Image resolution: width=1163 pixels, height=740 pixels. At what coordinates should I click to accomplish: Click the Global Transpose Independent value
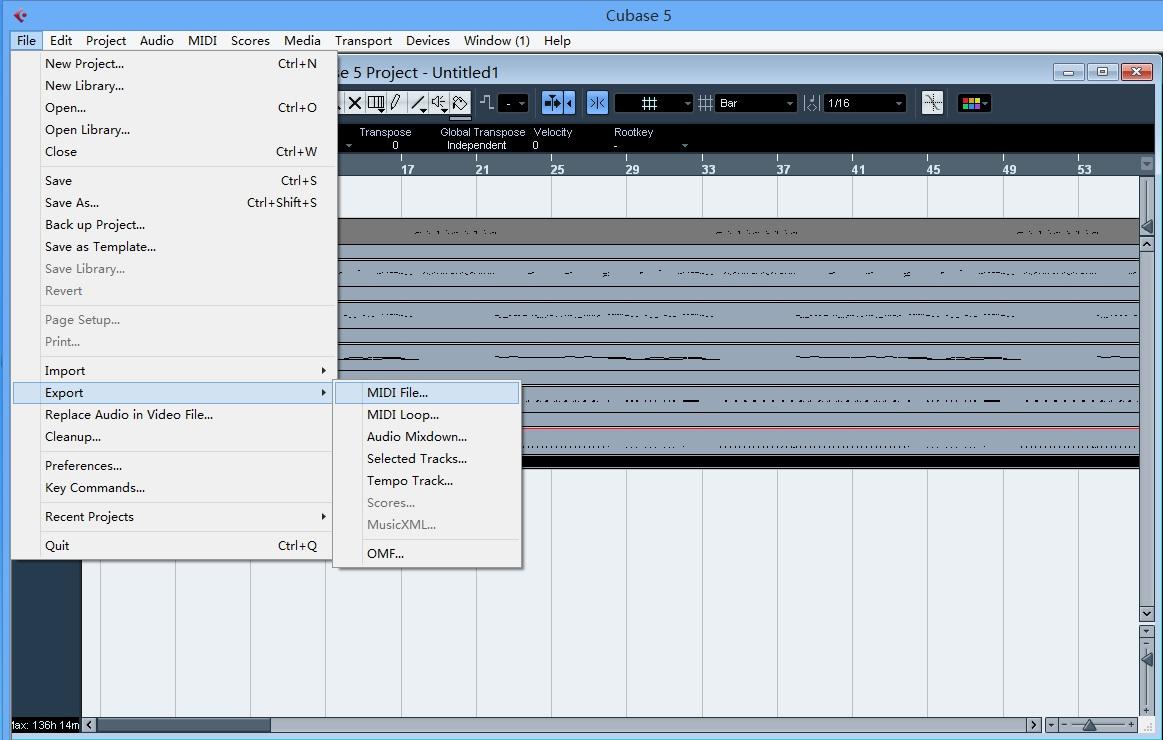point(476,145)
